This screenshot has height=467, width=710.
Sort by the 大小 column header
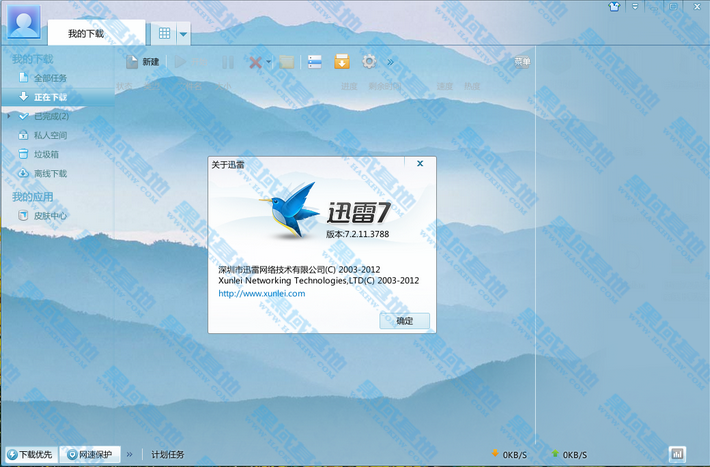pos(223,86)
